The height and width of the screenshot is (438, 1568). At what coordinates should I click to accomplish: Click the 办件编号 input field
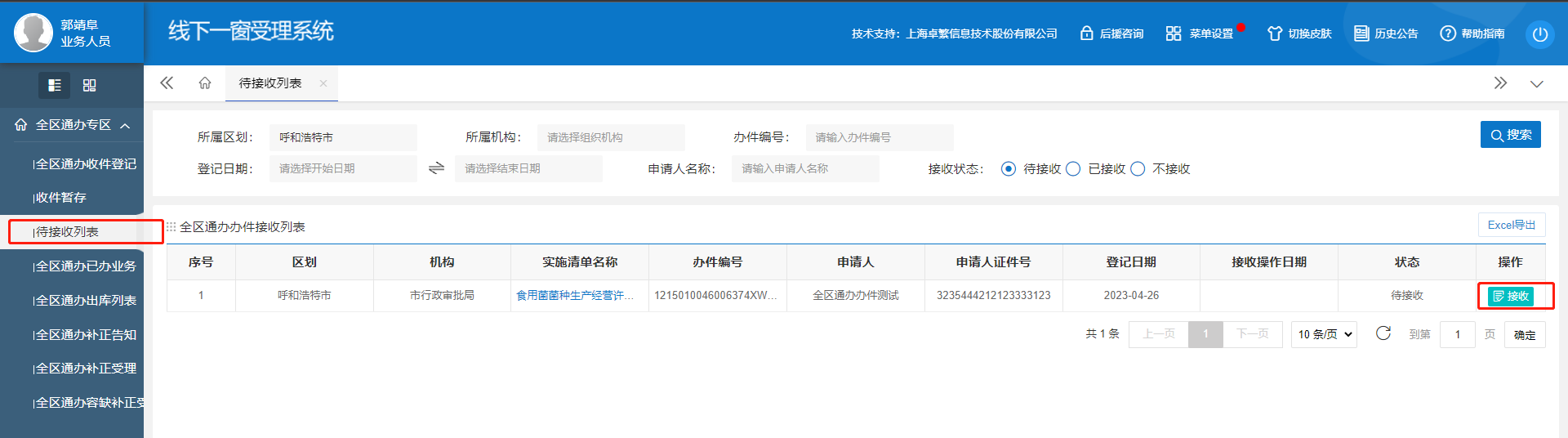(x=879, y=137)
